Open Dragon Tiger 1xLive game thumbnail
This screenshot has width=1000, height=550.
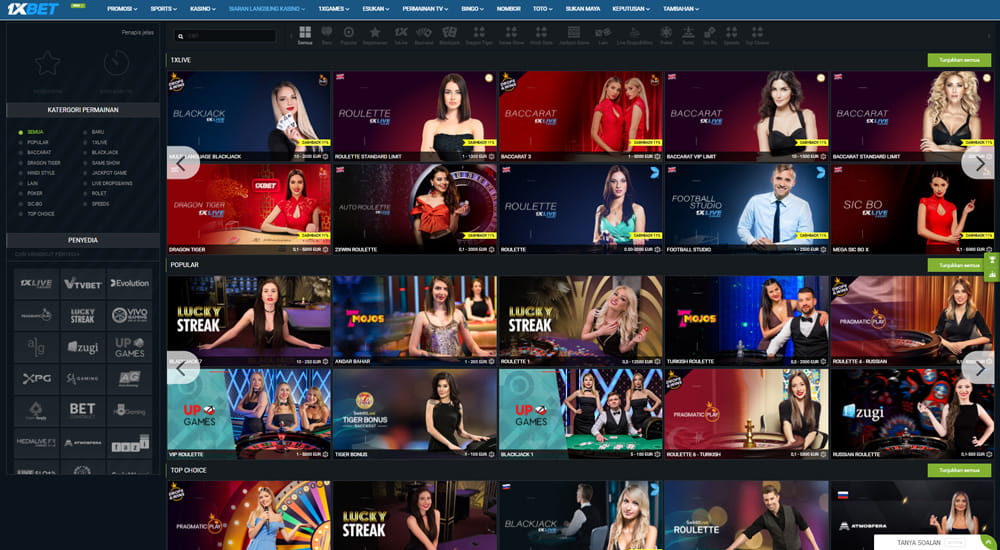tap(249, 209)
